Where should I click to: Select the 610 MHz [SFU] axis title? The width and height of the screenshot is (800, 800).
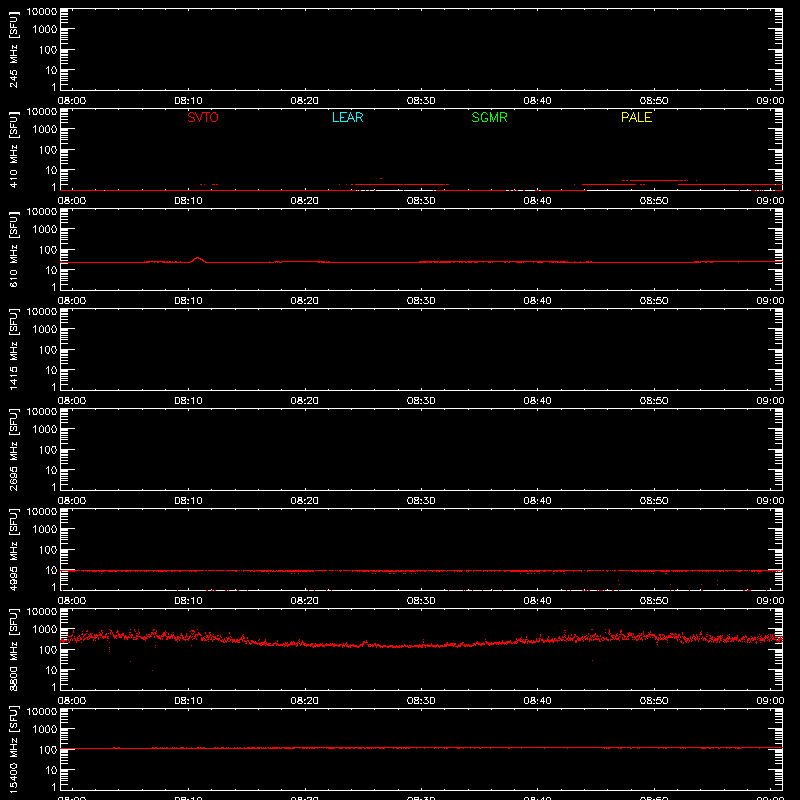[13, 249]
